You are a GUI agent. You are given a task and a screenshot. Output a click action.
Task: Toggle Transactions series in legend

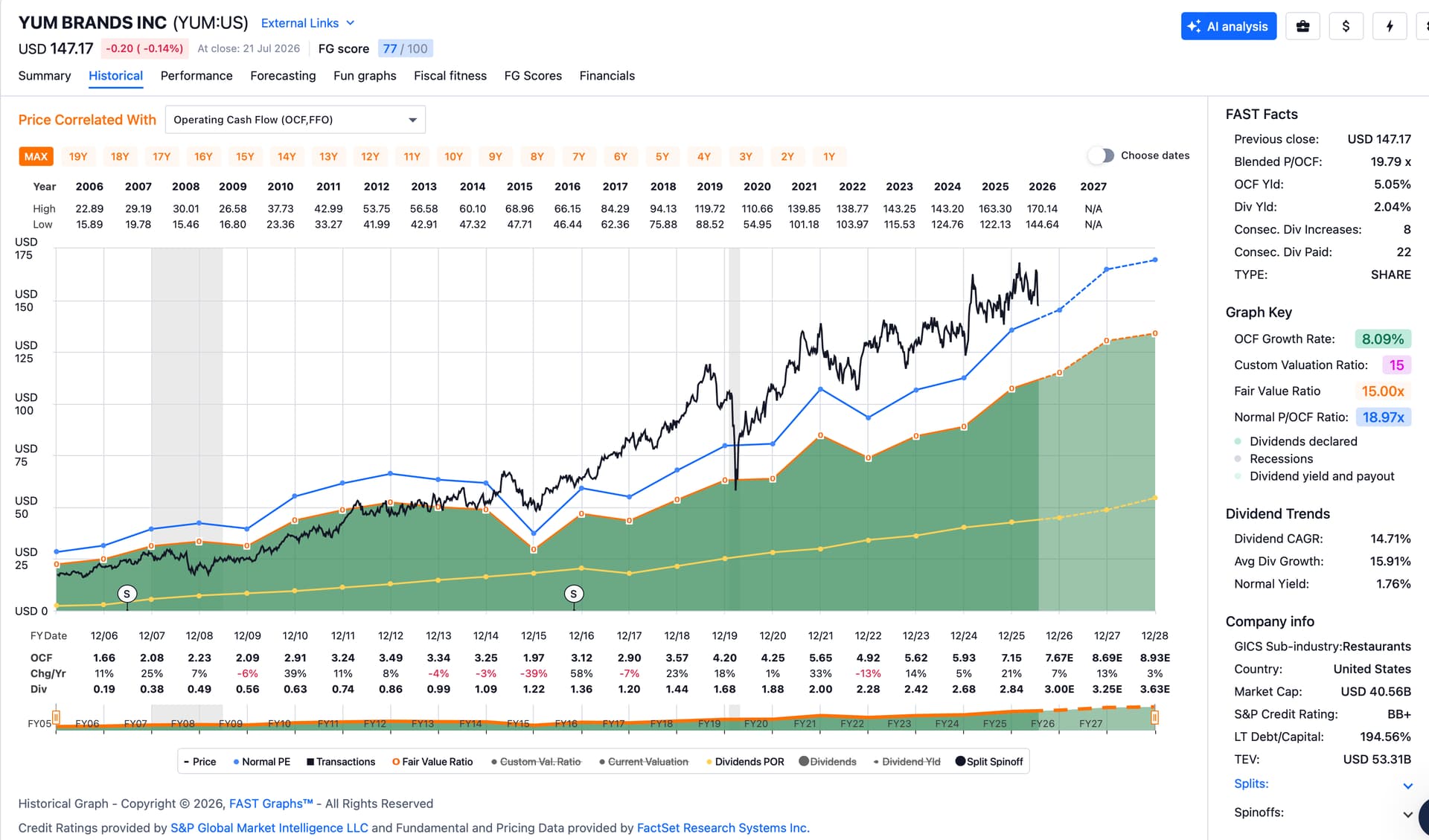pyautogui.click(x=341, y=762)
